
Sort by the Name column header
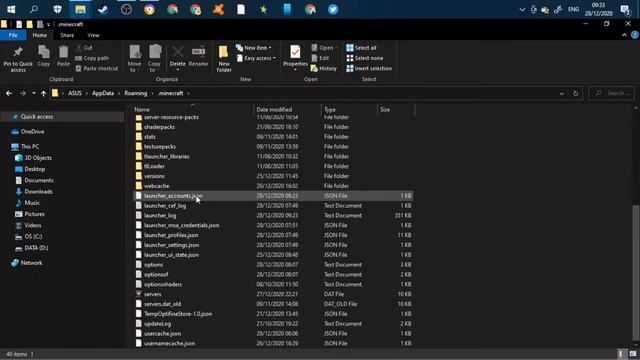pos(193,109)
